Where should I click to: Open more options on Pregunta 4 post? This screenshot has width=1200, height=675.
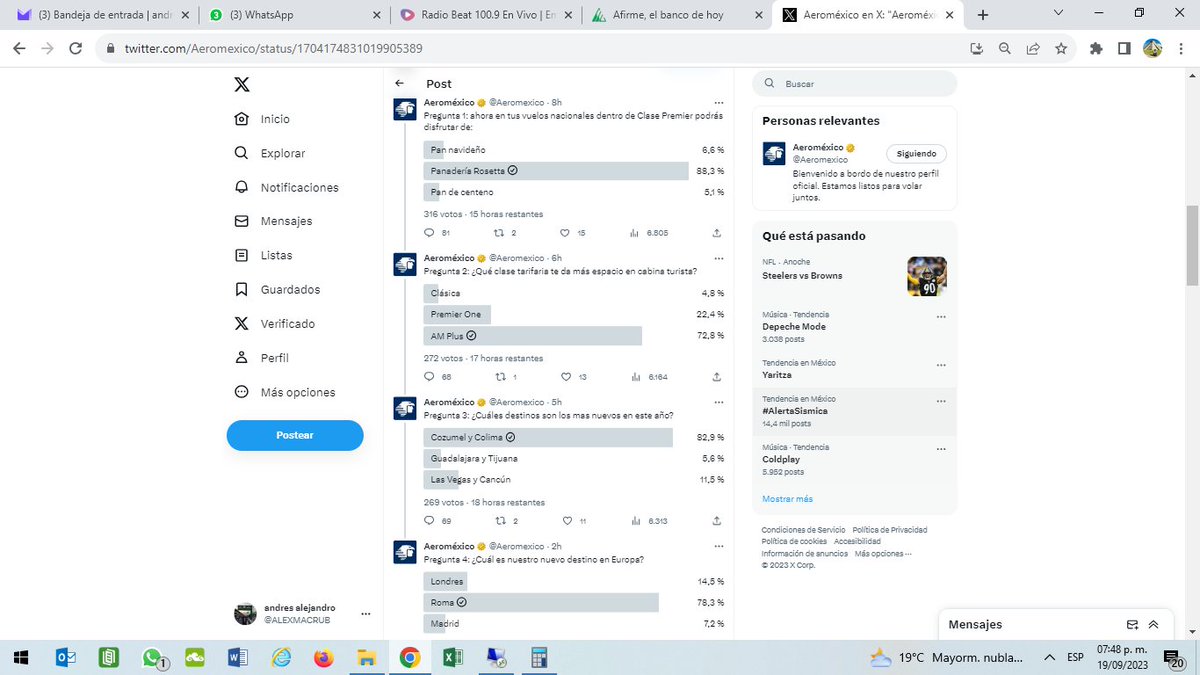(x=718, y=546)
